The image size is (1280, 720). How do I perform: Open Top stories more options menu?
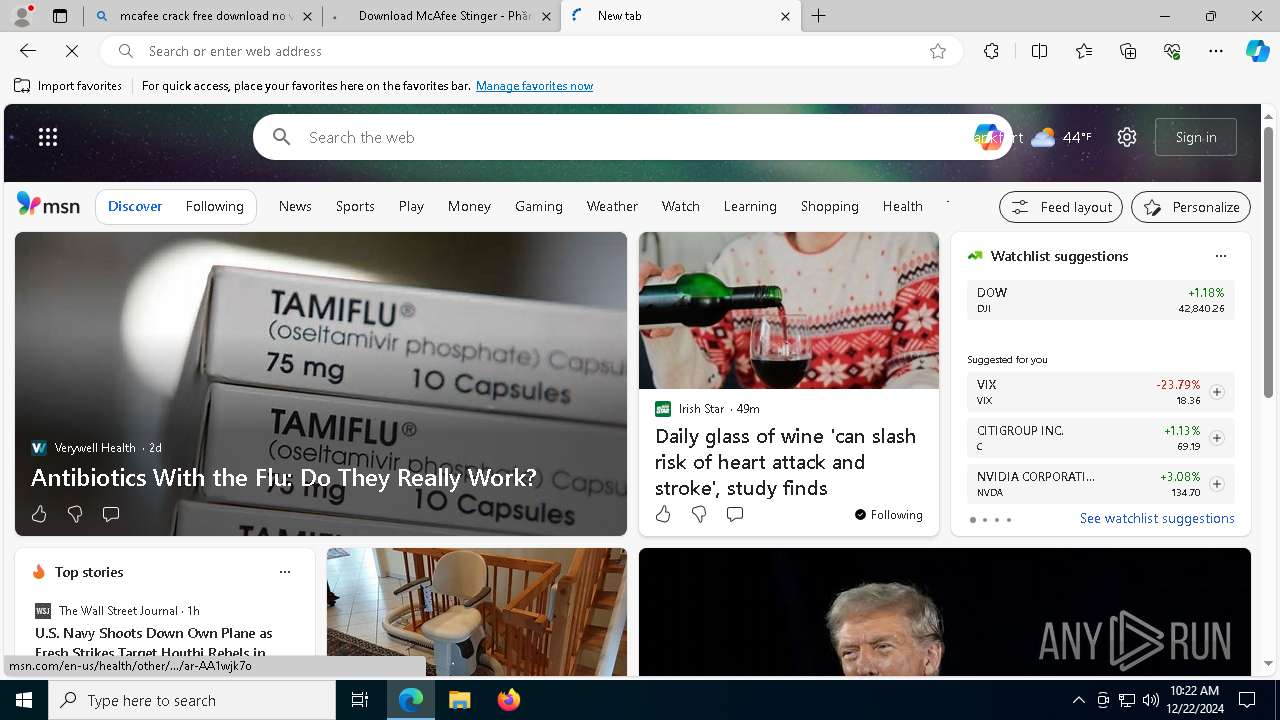point(285,572)
